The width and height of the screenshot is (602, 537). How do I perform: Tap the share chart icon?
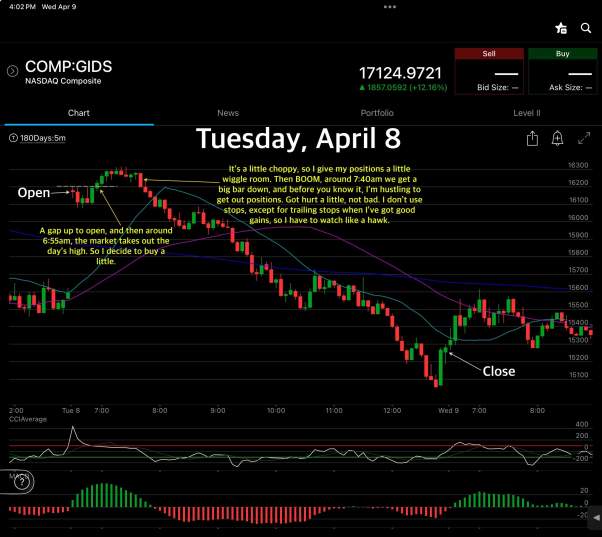point(533,138)
